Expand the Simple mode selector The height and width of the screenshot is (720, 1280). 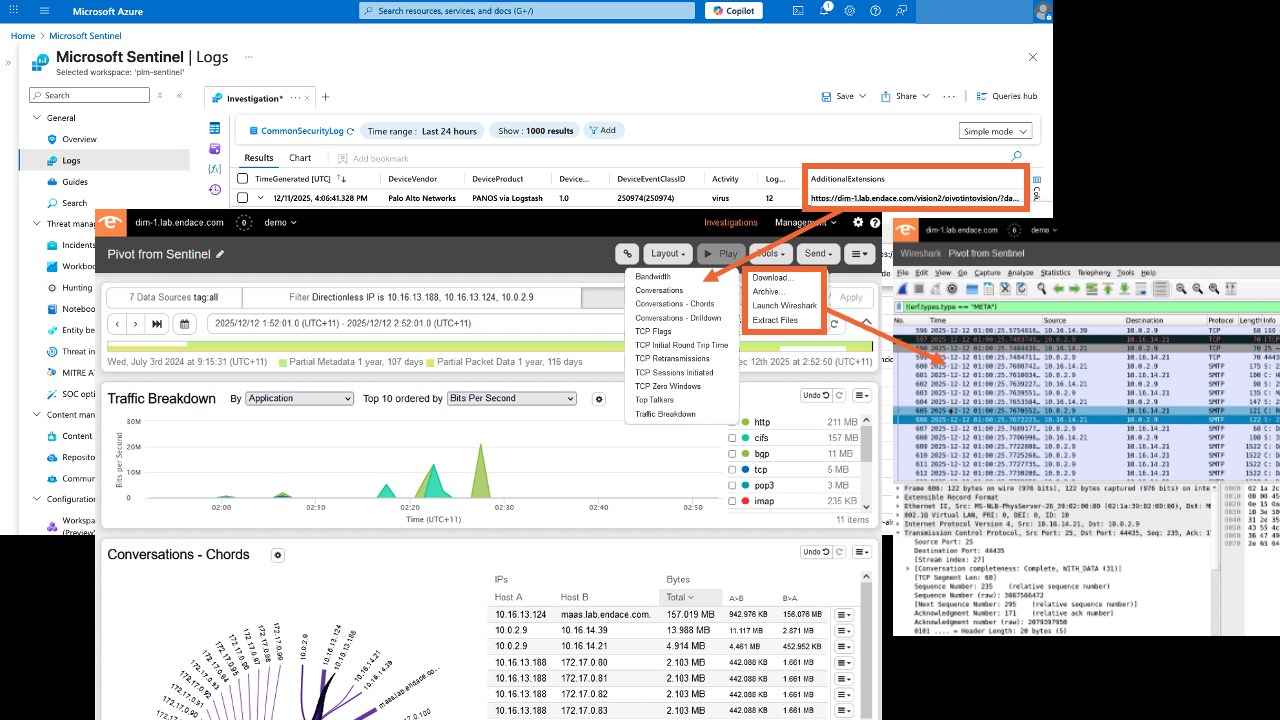pyautogui.click(x=996, y=131)
